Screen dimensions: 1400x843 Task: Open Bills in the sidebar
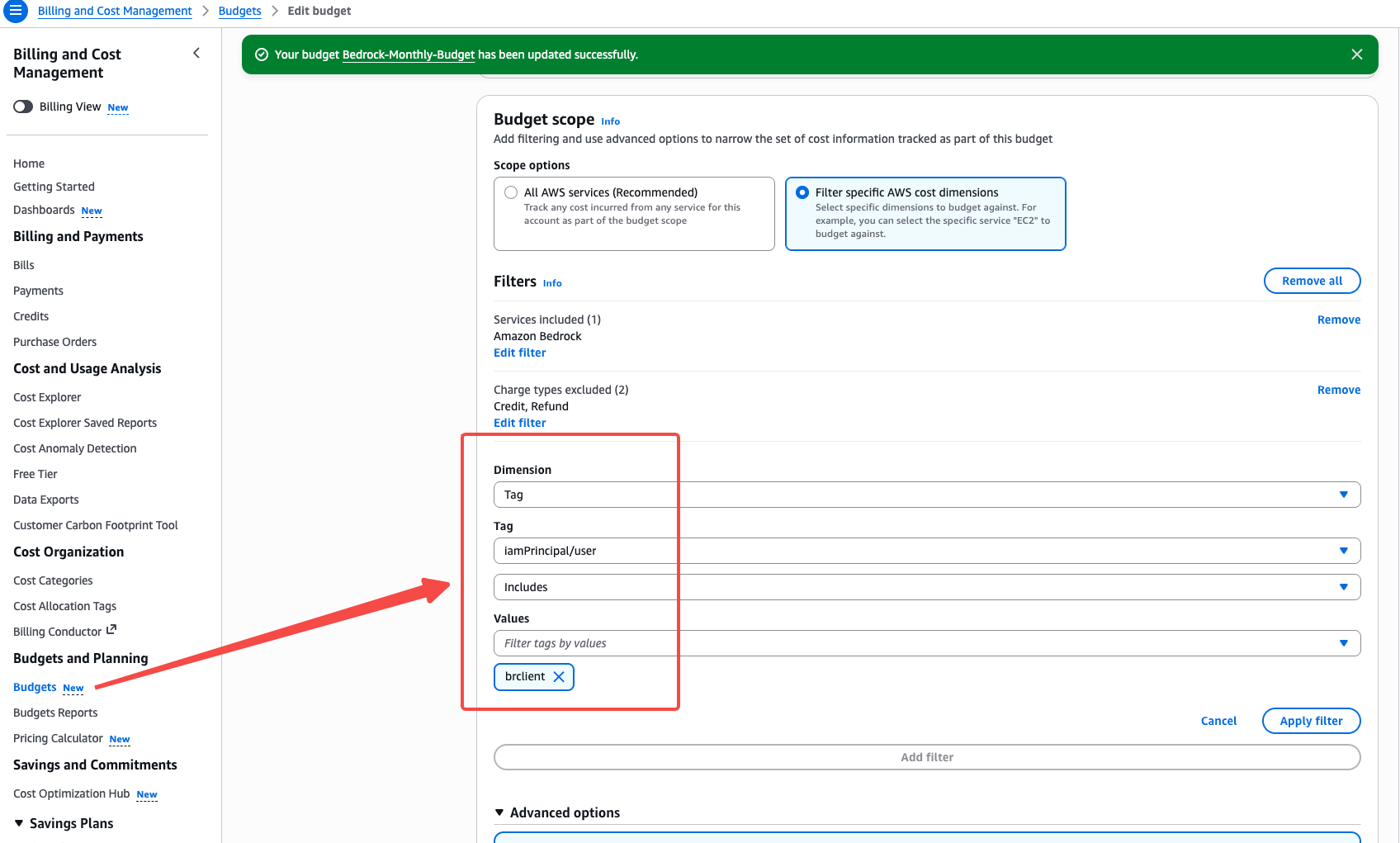[24, 265]
